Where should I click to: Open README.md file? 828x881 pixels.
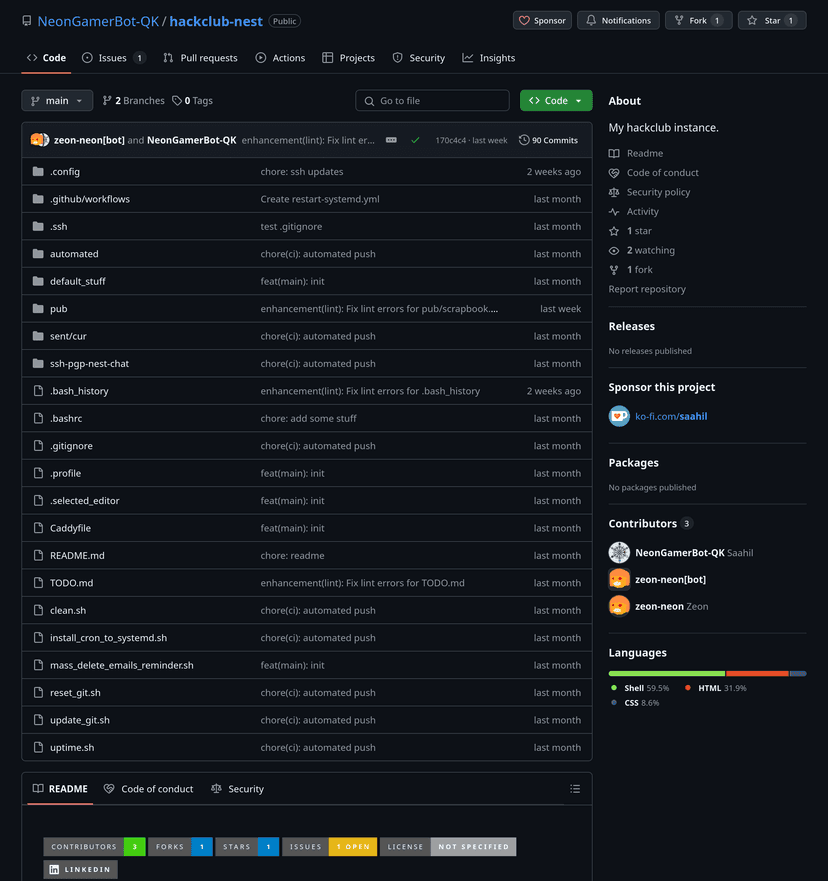(x=77, y=556)
